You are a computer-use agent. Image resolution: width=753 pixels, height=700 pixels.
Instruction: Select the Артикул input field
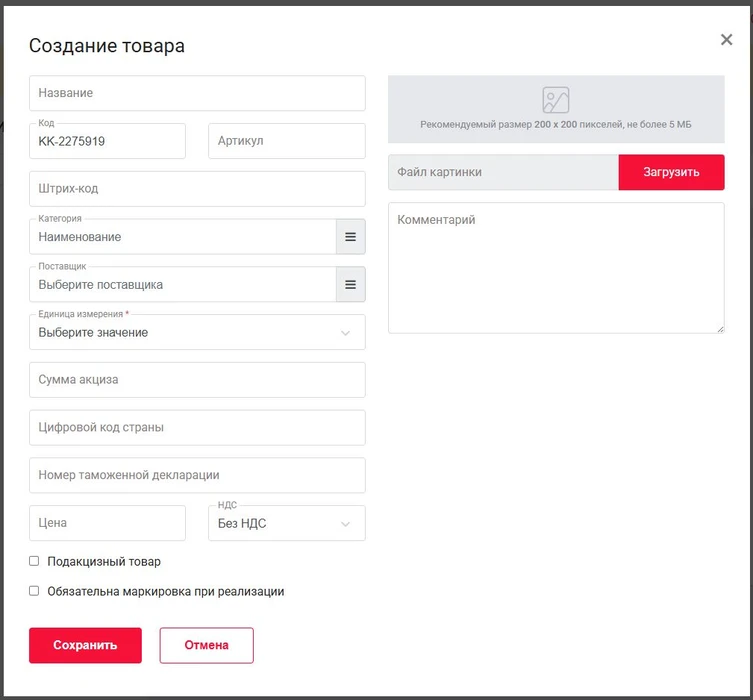point(286,141)
